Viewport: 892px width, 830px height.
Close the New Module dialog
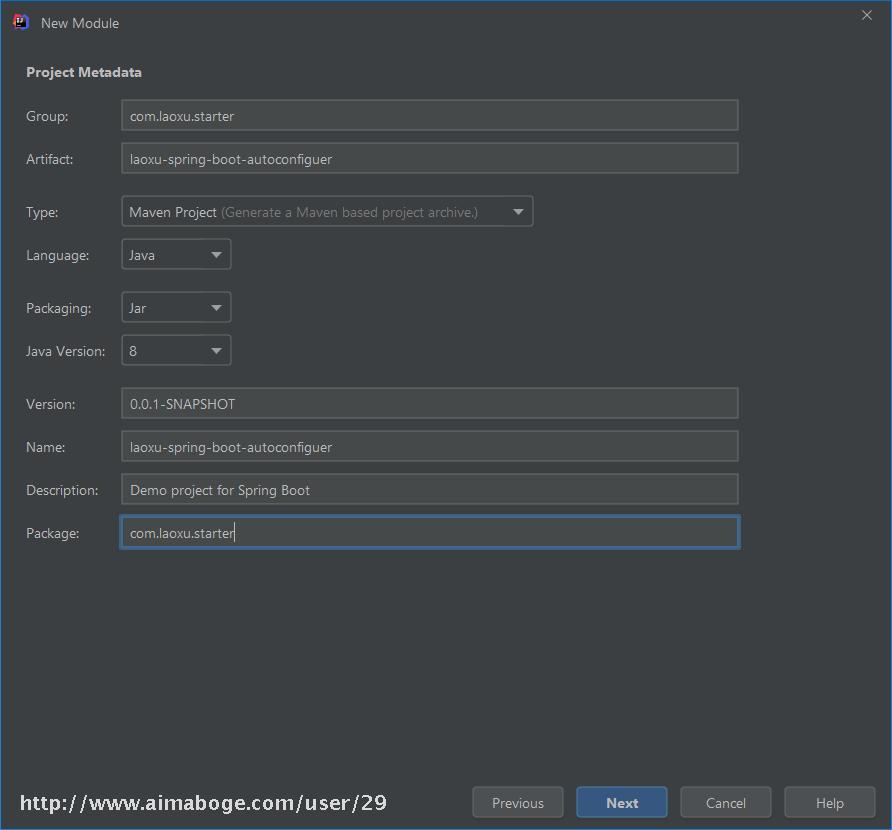click(866, 15)
